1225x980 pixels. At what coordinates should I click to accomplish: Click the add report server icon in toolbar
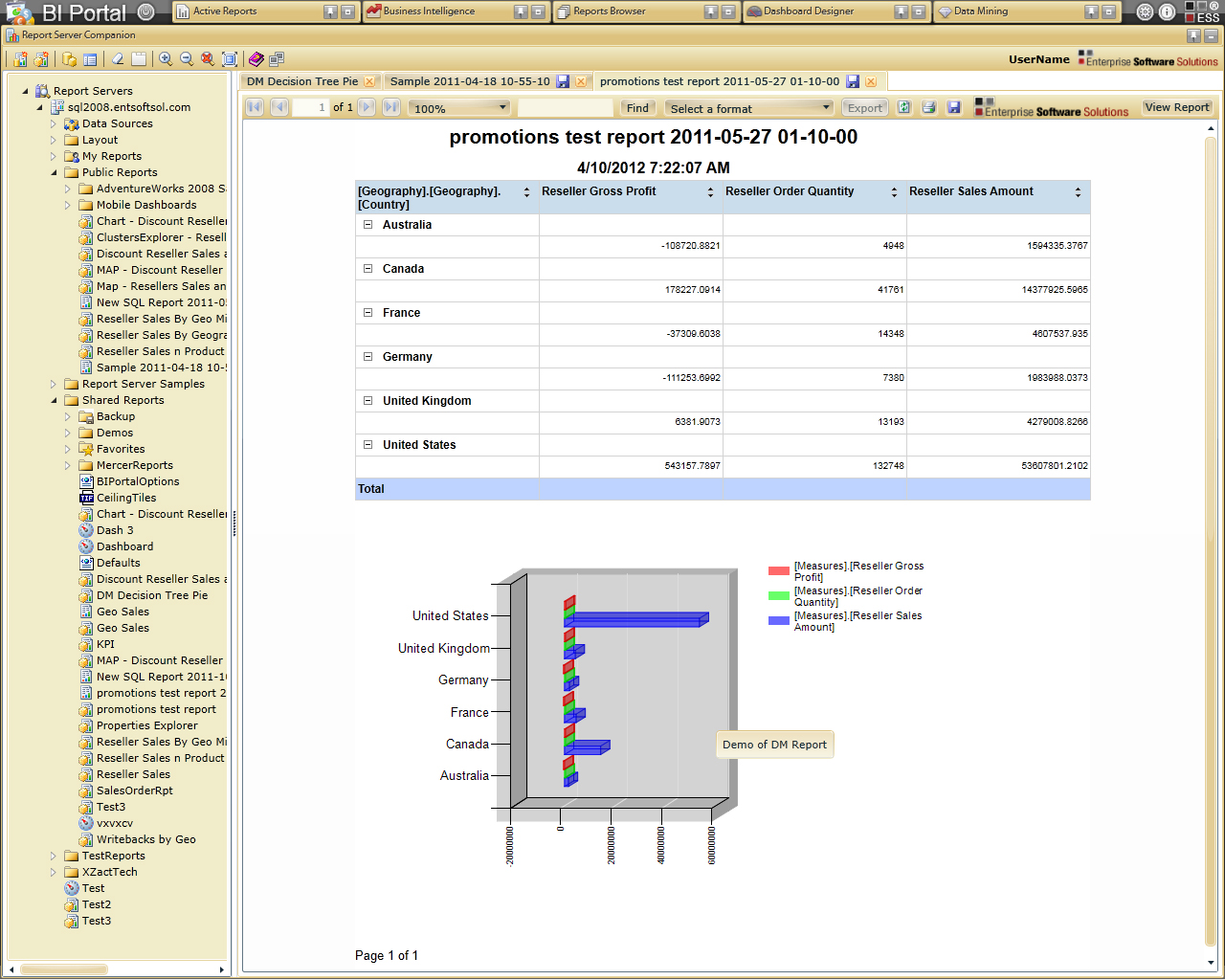(x=20, y=59)
